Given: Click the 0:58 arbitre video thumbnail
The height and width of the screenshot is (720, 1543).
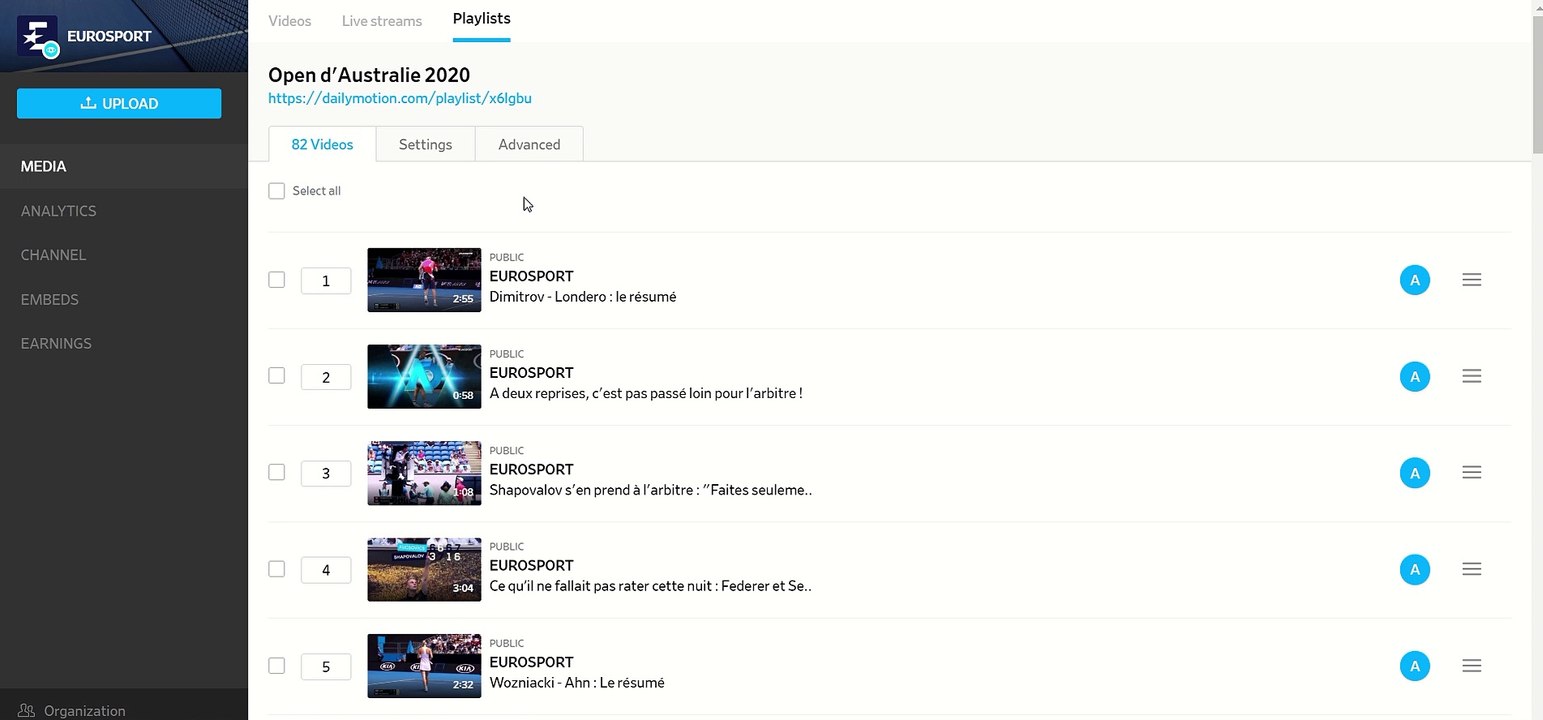Looking at the screenshot, I should coord(424,376).
